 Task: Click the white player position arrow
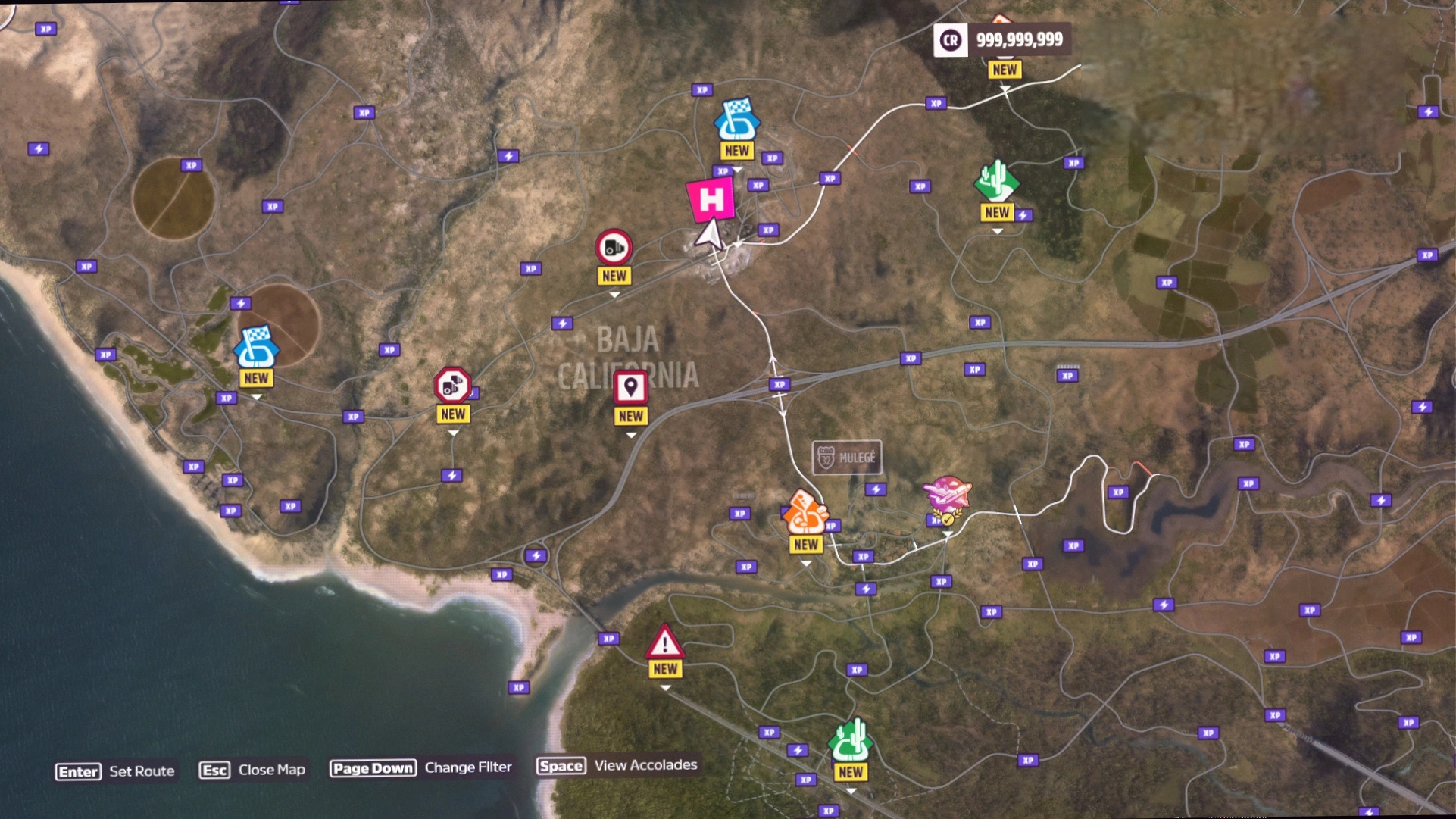[710, 235]
